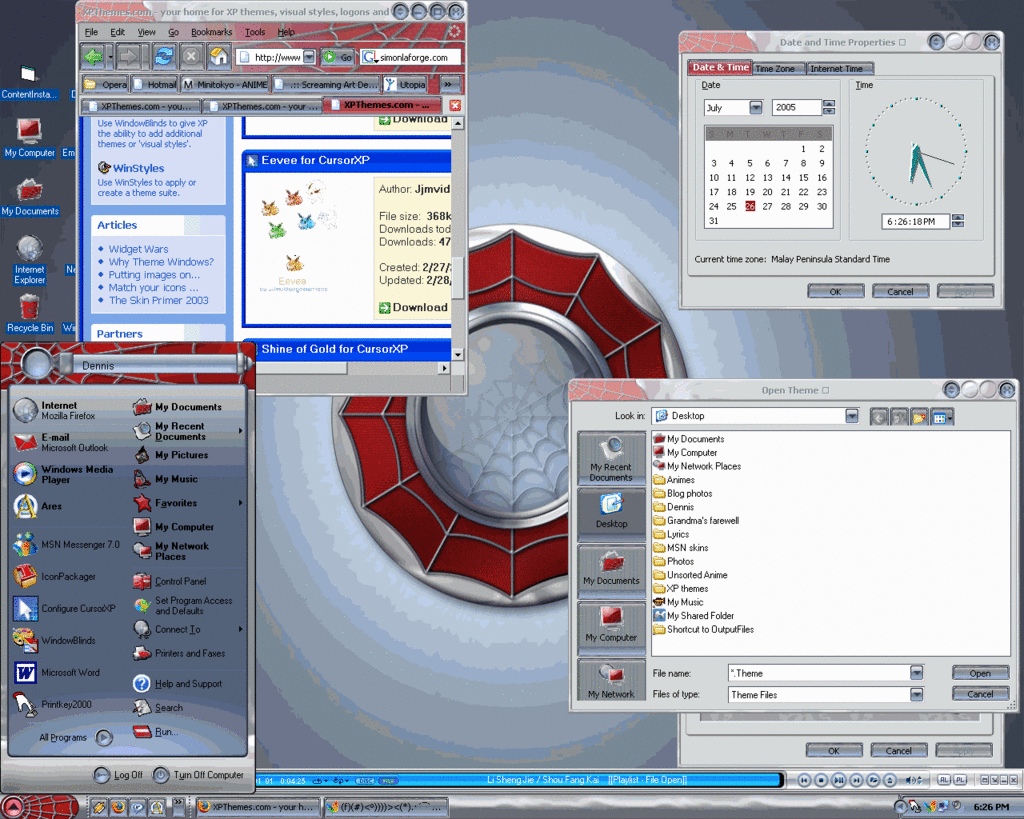
Task: Open The Skin Primer 2003 link
Action: pos(159,300)
